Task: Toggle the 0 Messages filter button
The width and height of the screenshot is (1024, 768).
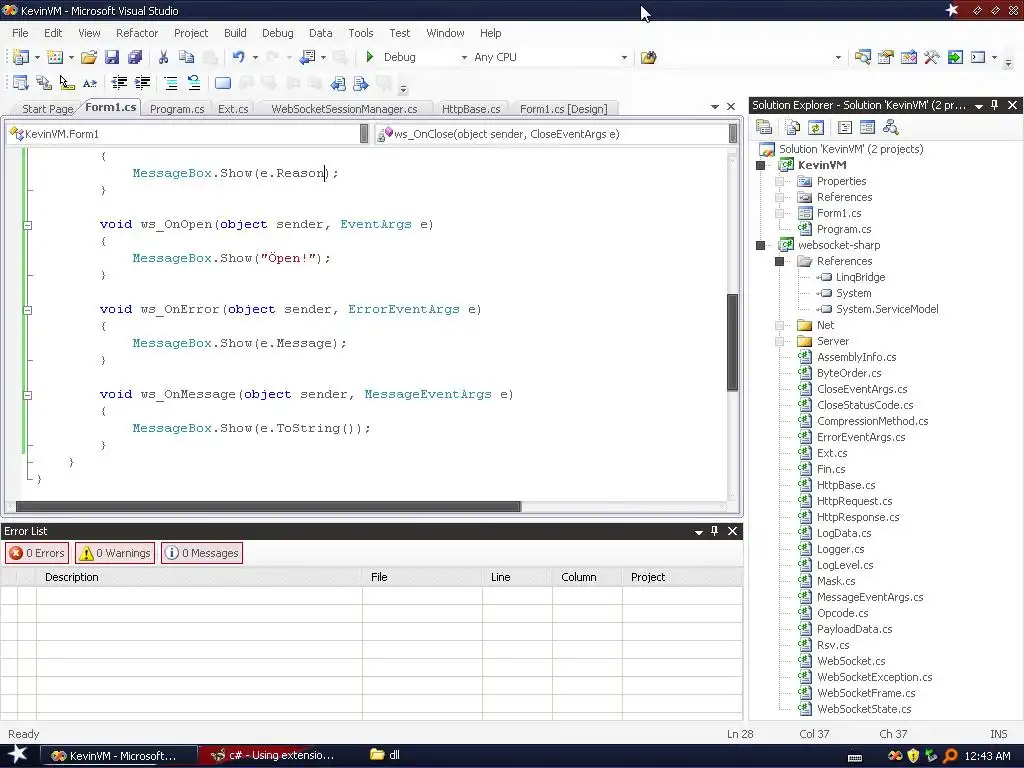Action: click(x=202, y=553)
